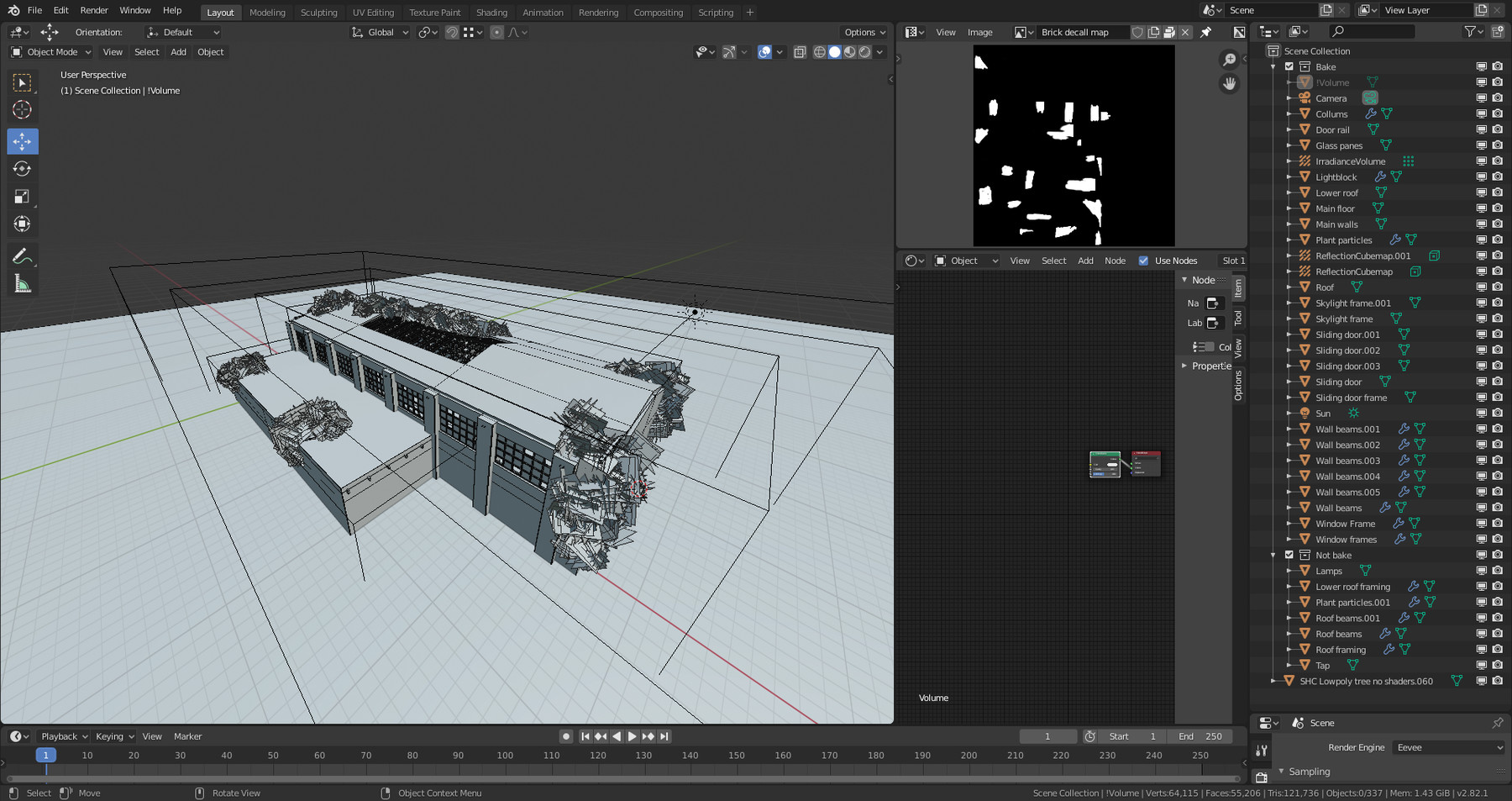Click the pan hand icon in image editor

tap(1229, 84)
